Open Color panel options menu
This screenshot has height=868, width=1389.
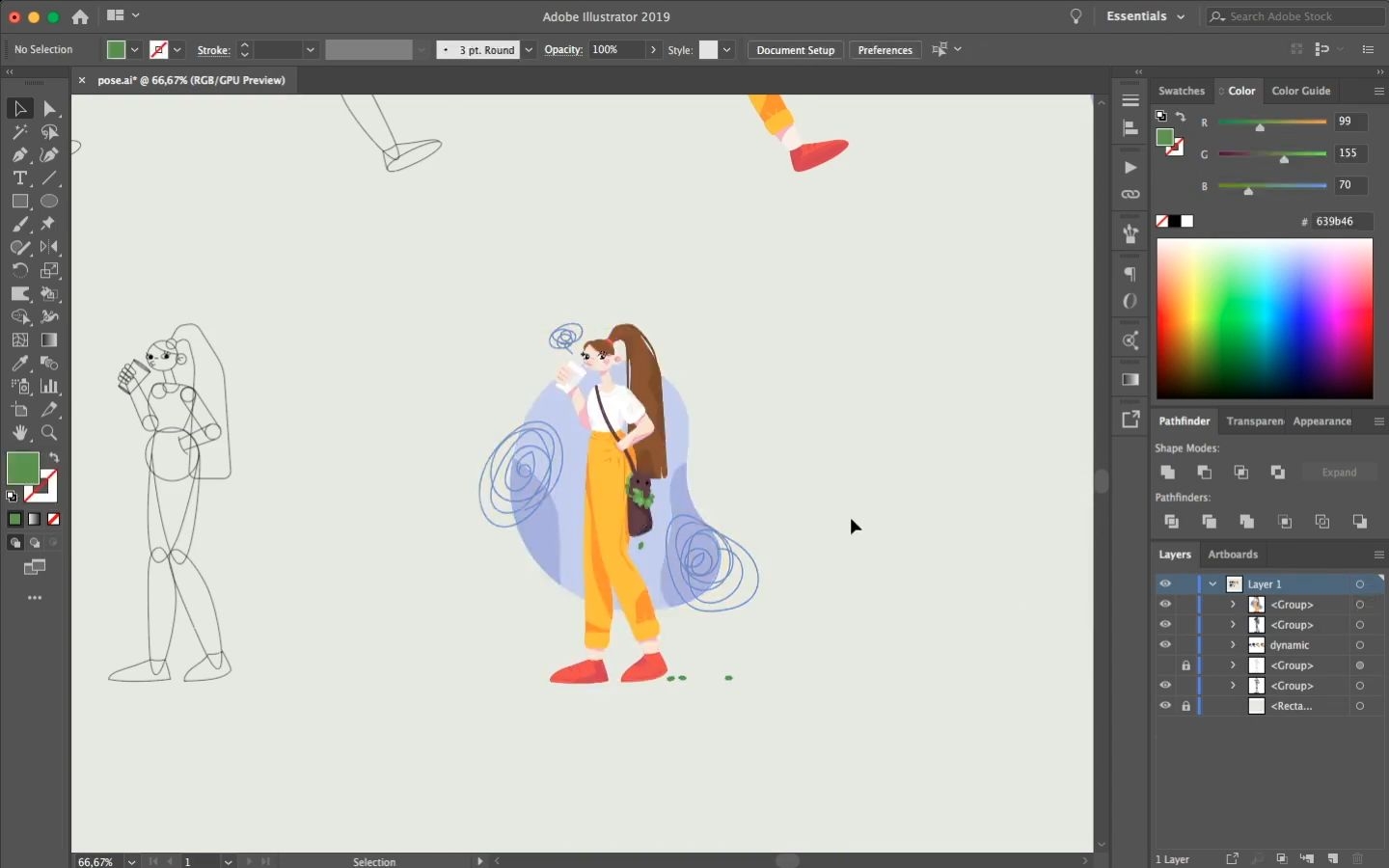1378,91
